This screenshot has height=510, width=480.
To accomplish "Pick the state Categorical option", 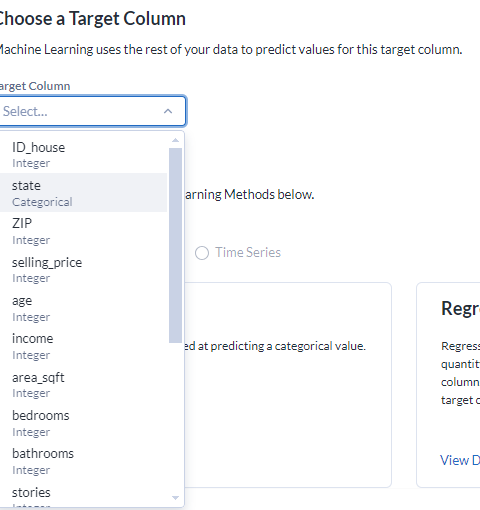I will tap(83, 193).
